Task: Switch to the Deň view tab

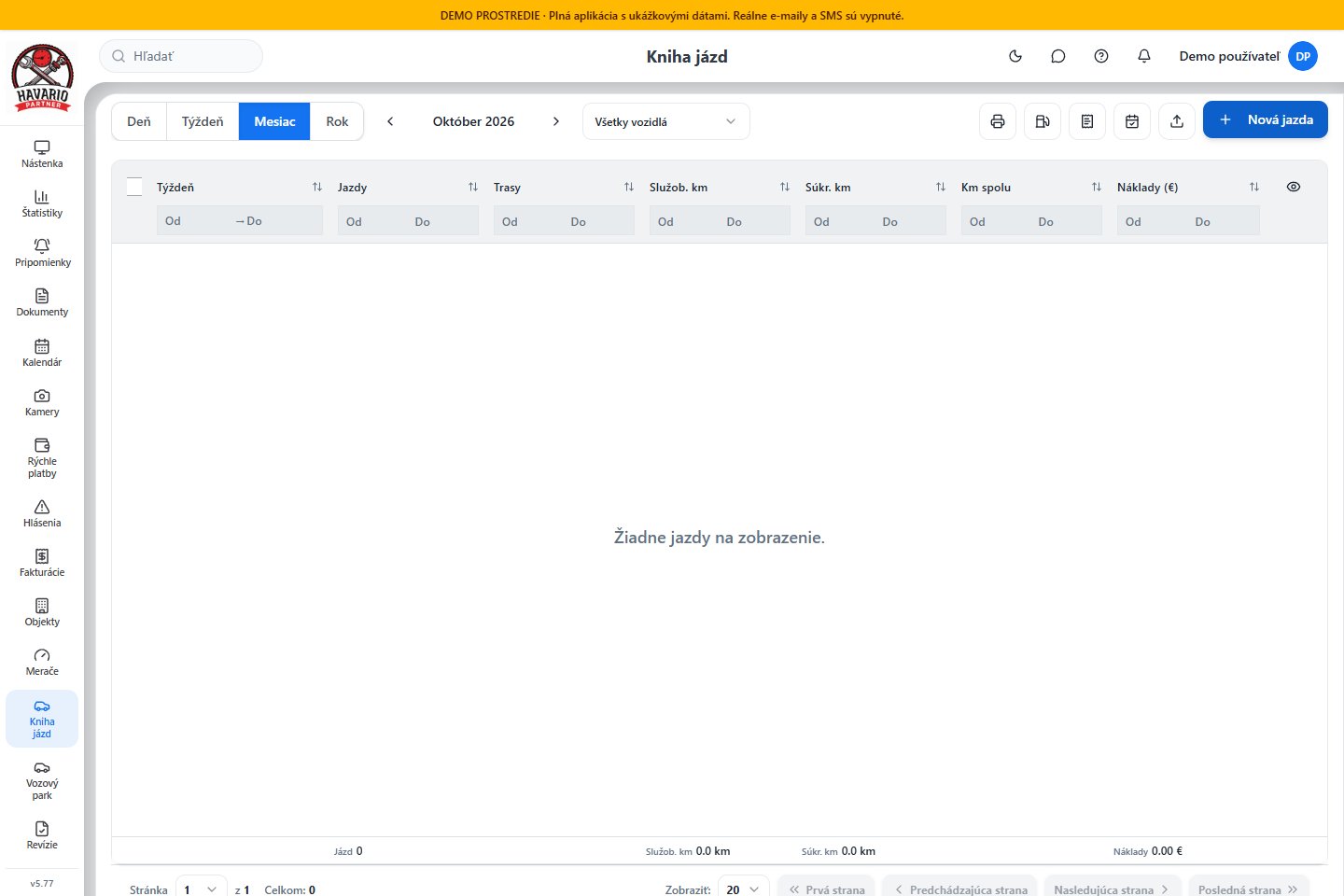Action: pyautogui.click(x=139, y=121)
